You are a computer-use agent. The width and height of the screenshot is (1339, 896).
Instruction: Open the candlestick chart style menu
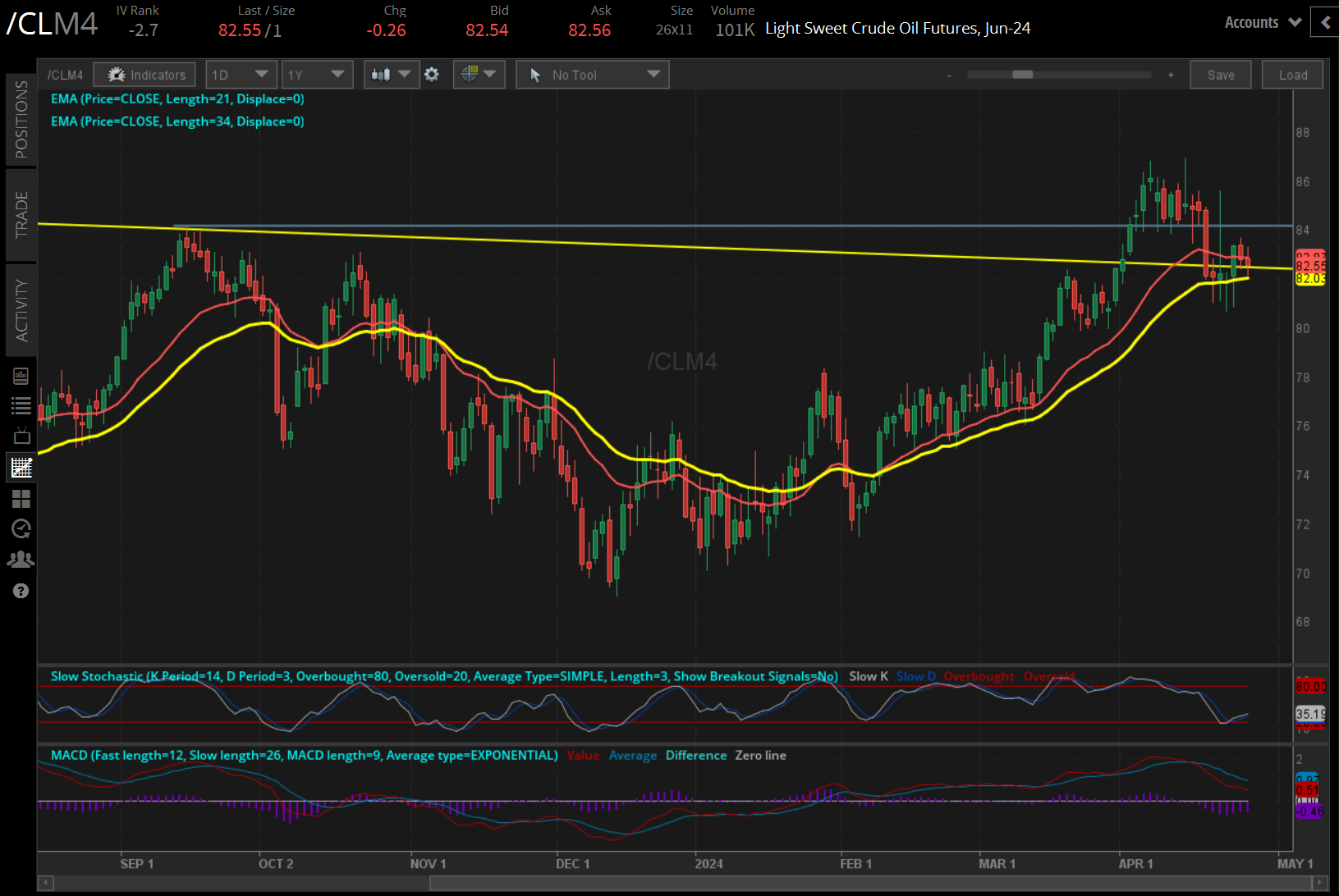coord(391,75)
